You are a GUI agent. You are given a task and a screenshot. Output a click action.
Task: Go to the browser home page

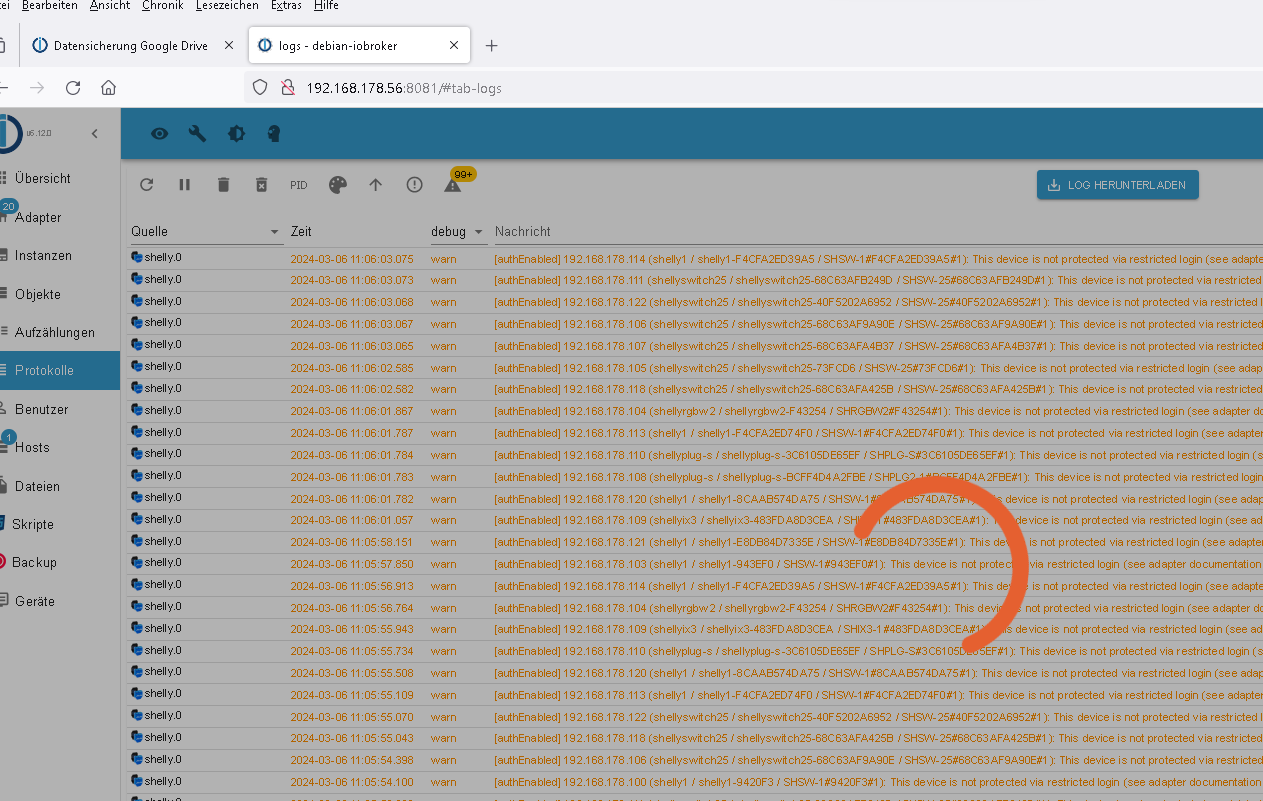tap(108, 88)
